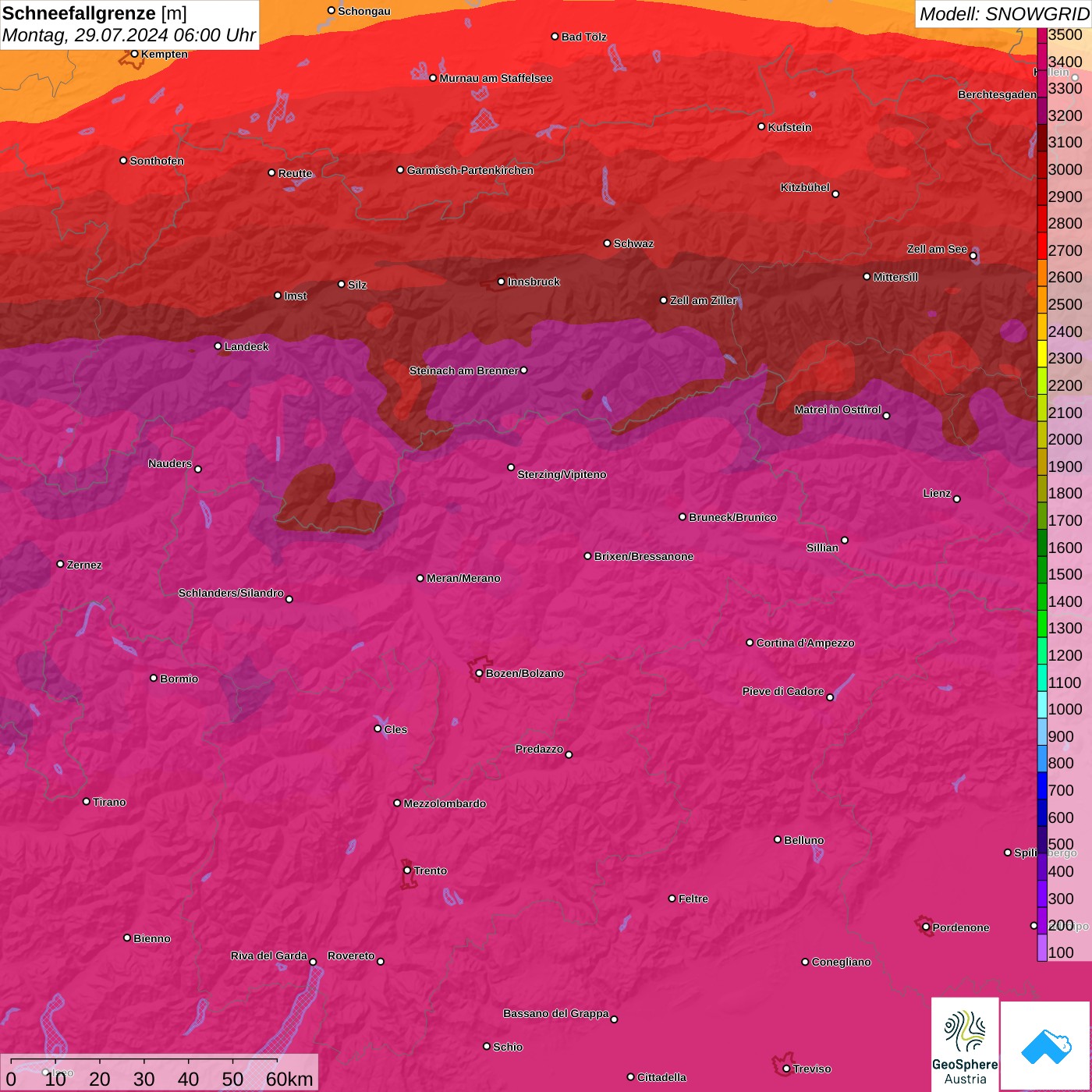Click the Kempten marker dot
The image size is (1092, 1092).
point(134,54)
